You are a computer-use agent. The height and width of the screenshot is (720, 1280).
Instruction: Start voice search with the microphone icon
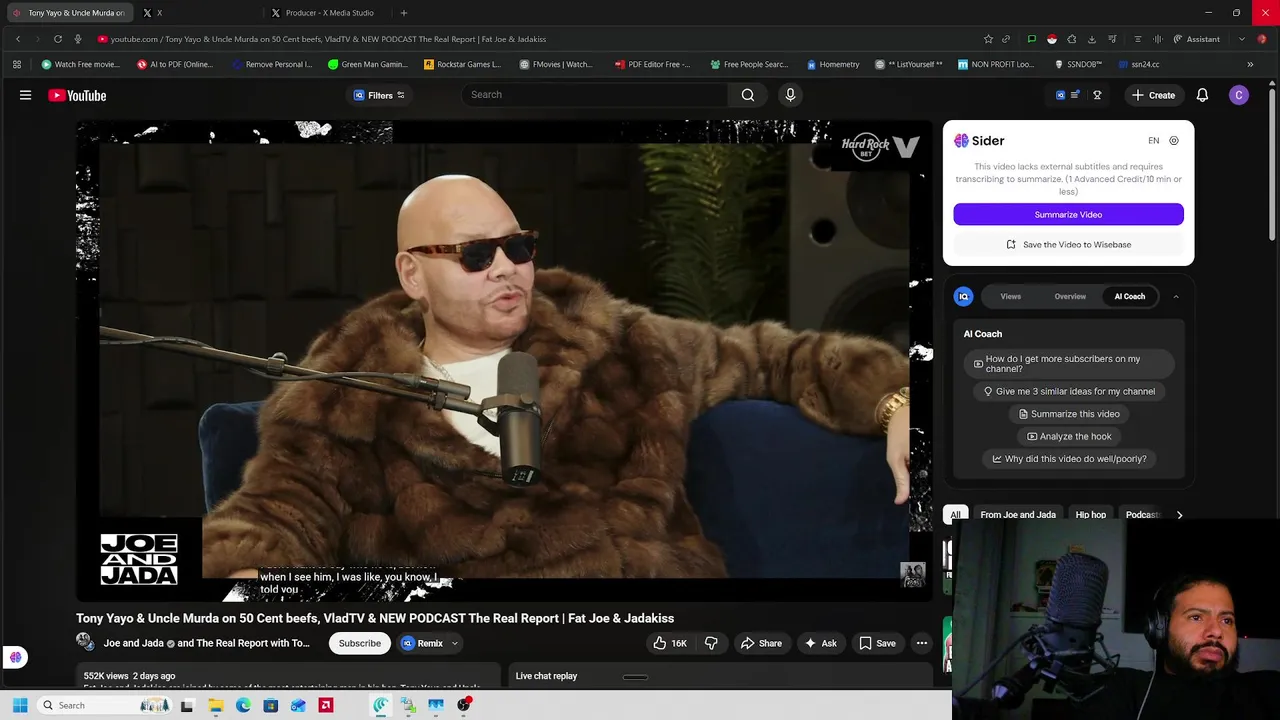coord(790,95)
